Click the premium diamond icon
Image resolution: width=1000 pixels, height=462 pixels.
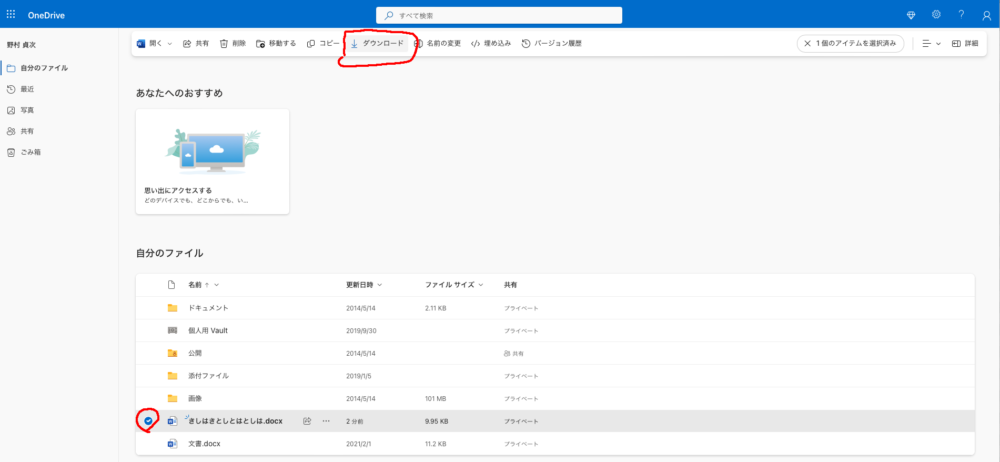(x=909, y=15)
